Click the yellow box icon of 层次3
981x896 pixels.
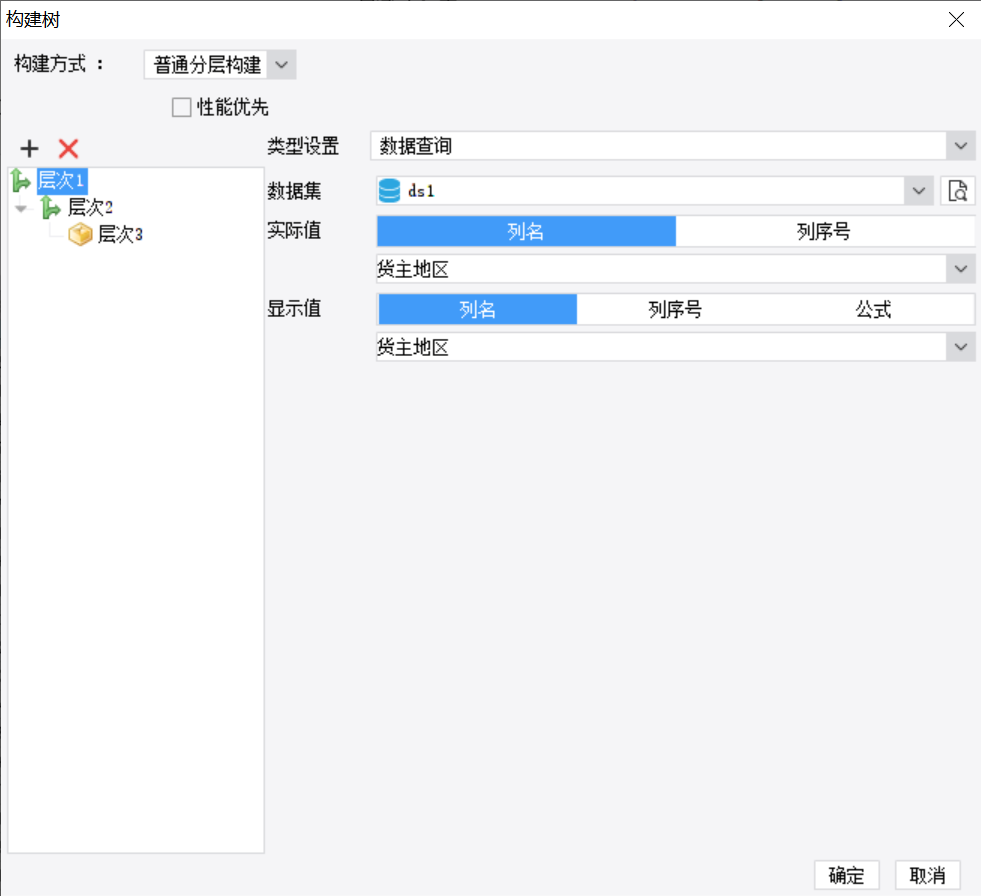(x=80, y=235)
